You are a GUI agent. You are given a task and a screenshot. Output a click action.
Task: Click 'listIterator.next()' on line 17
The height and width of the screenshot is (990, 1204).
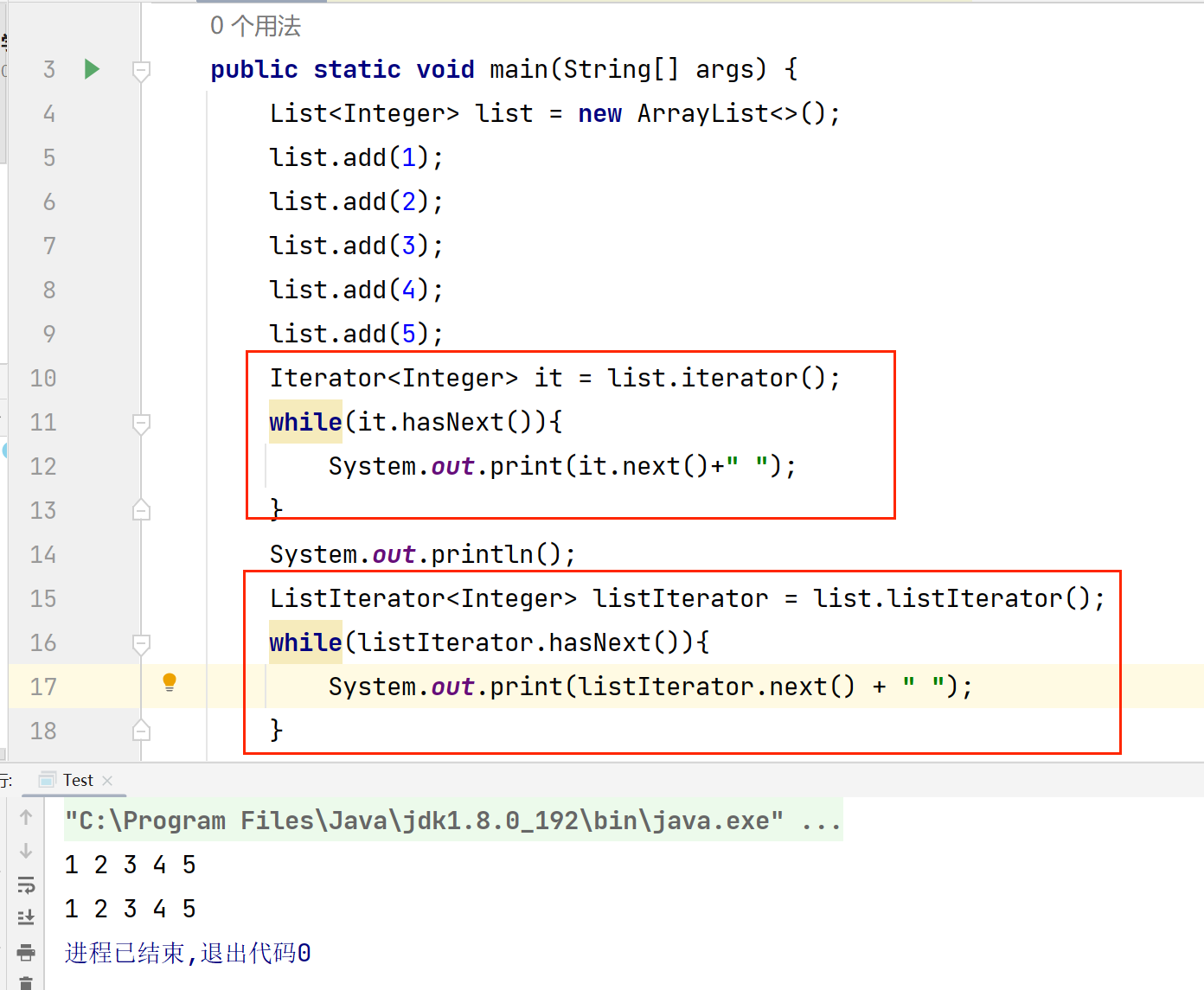[716, 687]
